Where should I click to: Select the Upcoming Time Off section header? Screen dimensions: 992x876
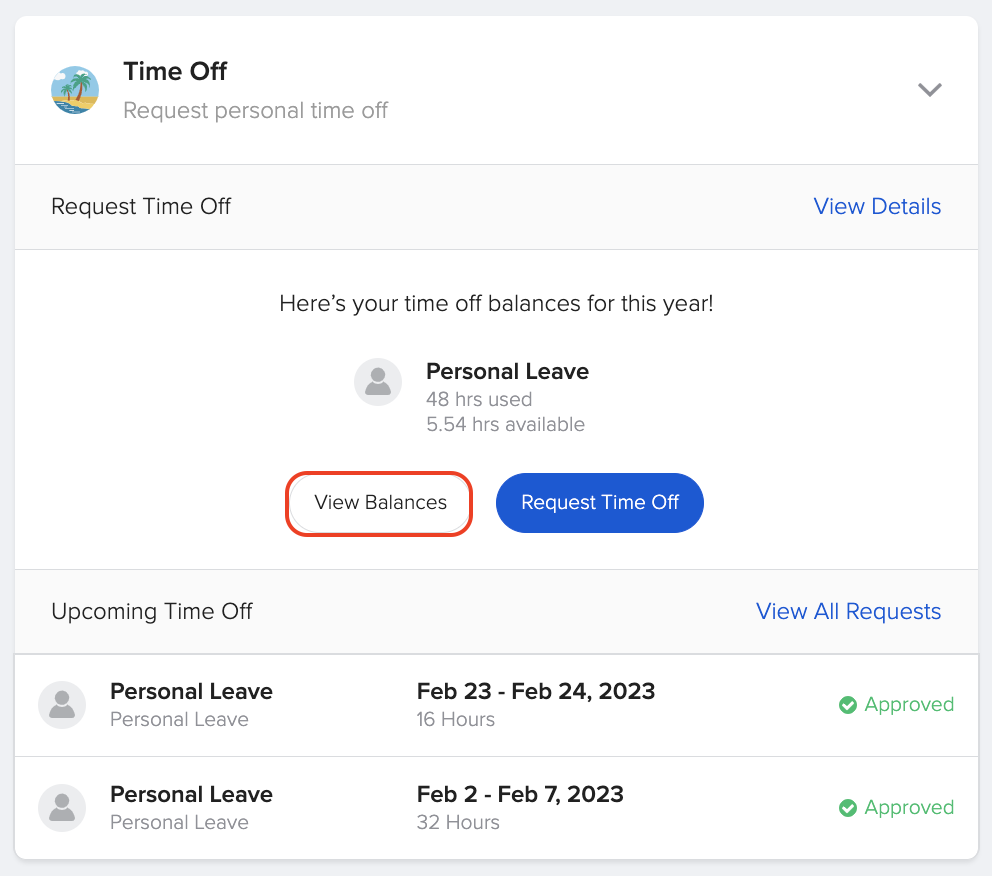coord(152,611)
